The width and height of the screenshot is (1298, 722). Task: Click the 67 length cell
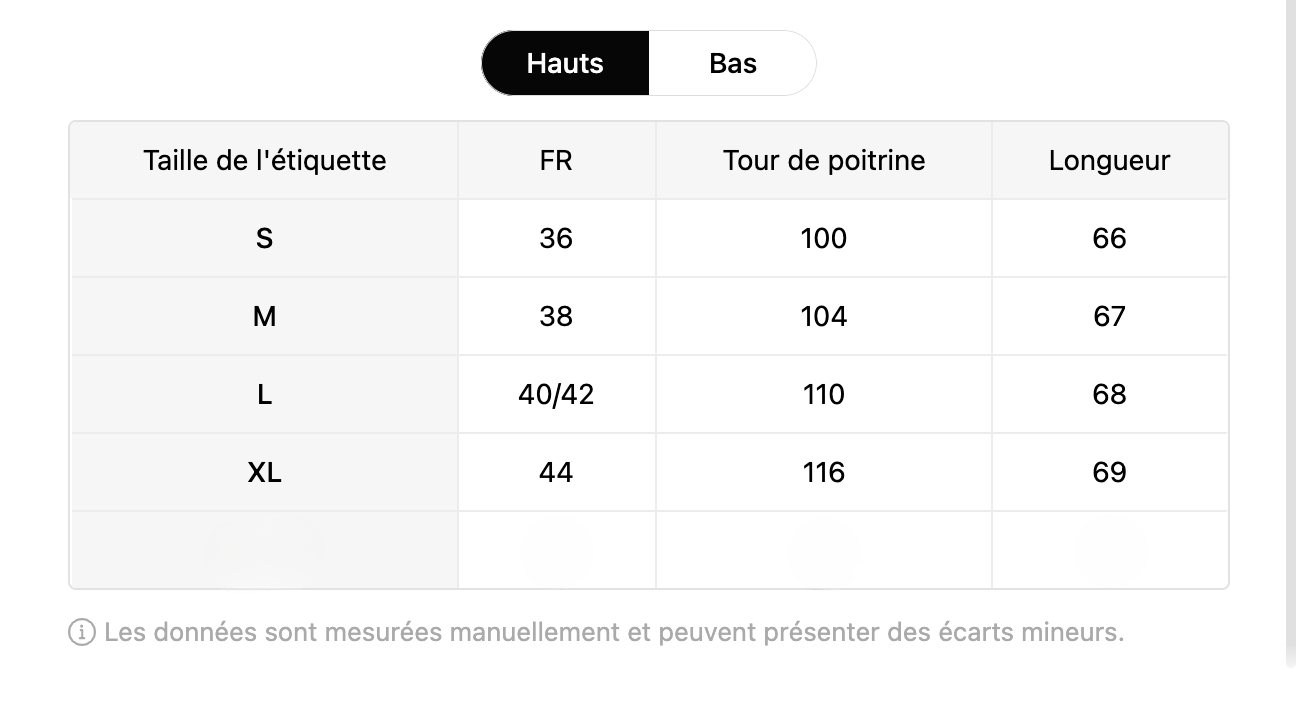coord(1109,316)
